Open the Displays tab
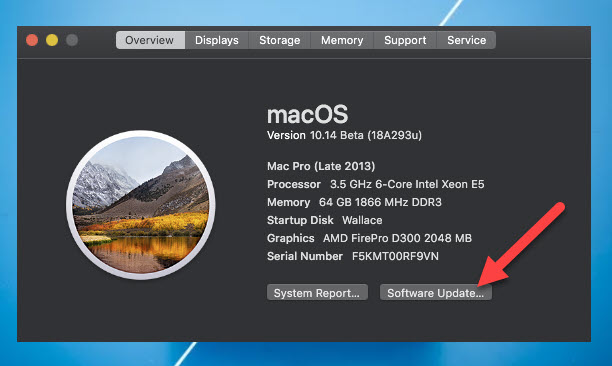This screenshot has height=366, width=612. [217, 40]
